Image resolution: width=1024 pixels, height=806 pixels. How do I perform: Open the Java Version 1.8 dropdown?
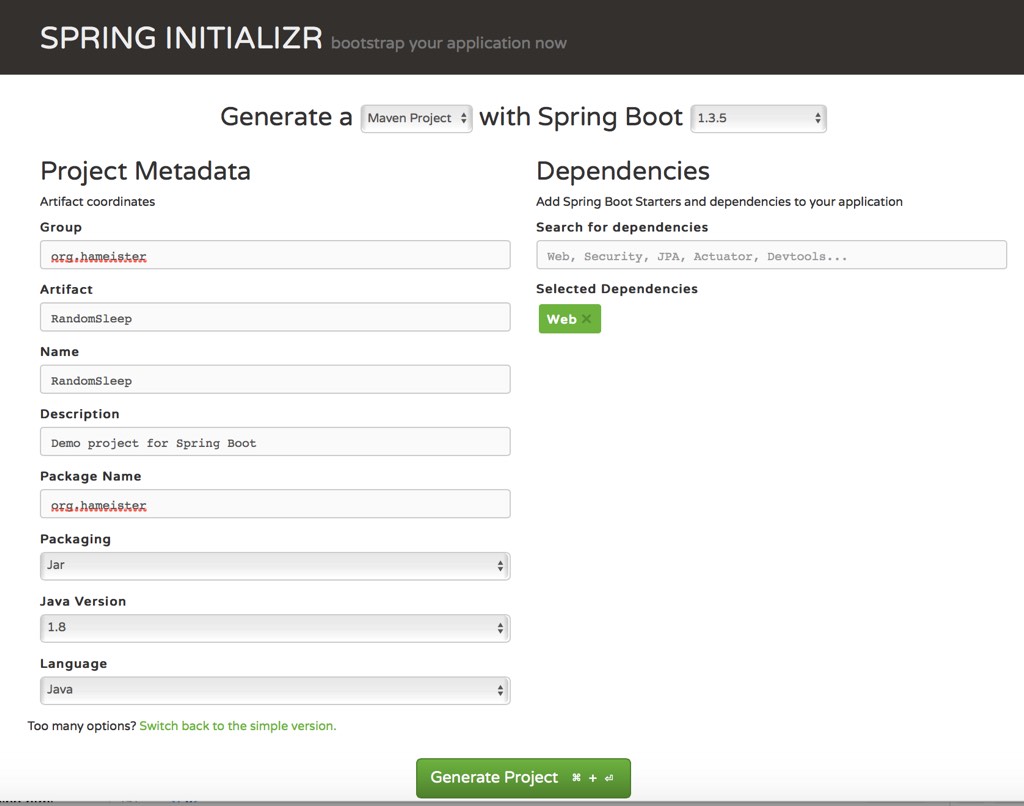pos(275,627)
